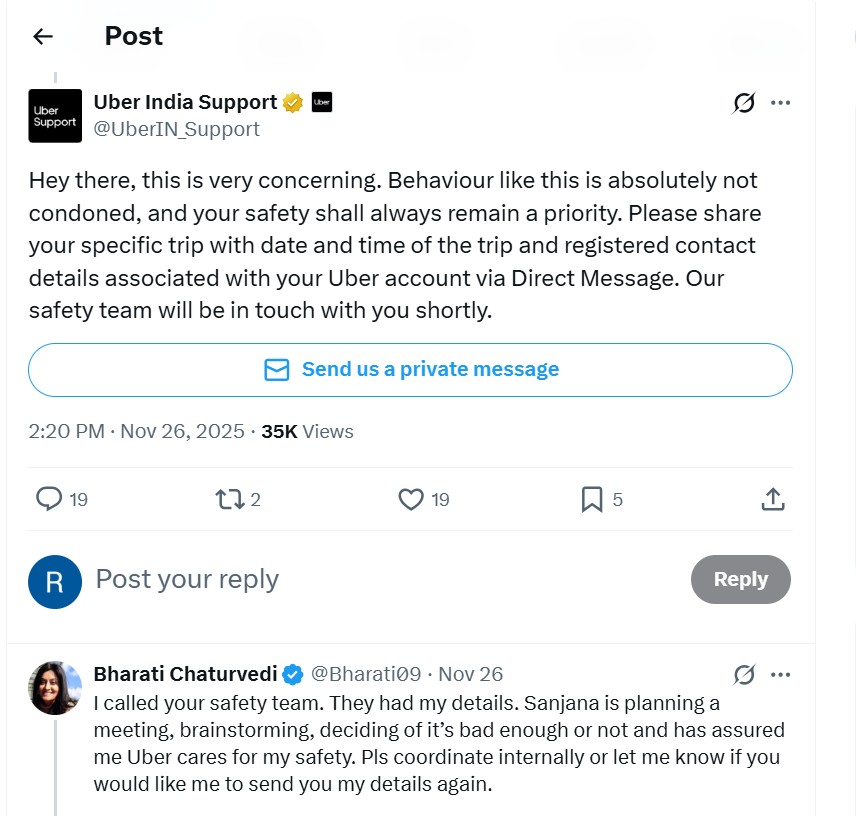Click Uber India Support profile avatar
This screenshot has width=856, height=816.
click(x=55, y=116)
